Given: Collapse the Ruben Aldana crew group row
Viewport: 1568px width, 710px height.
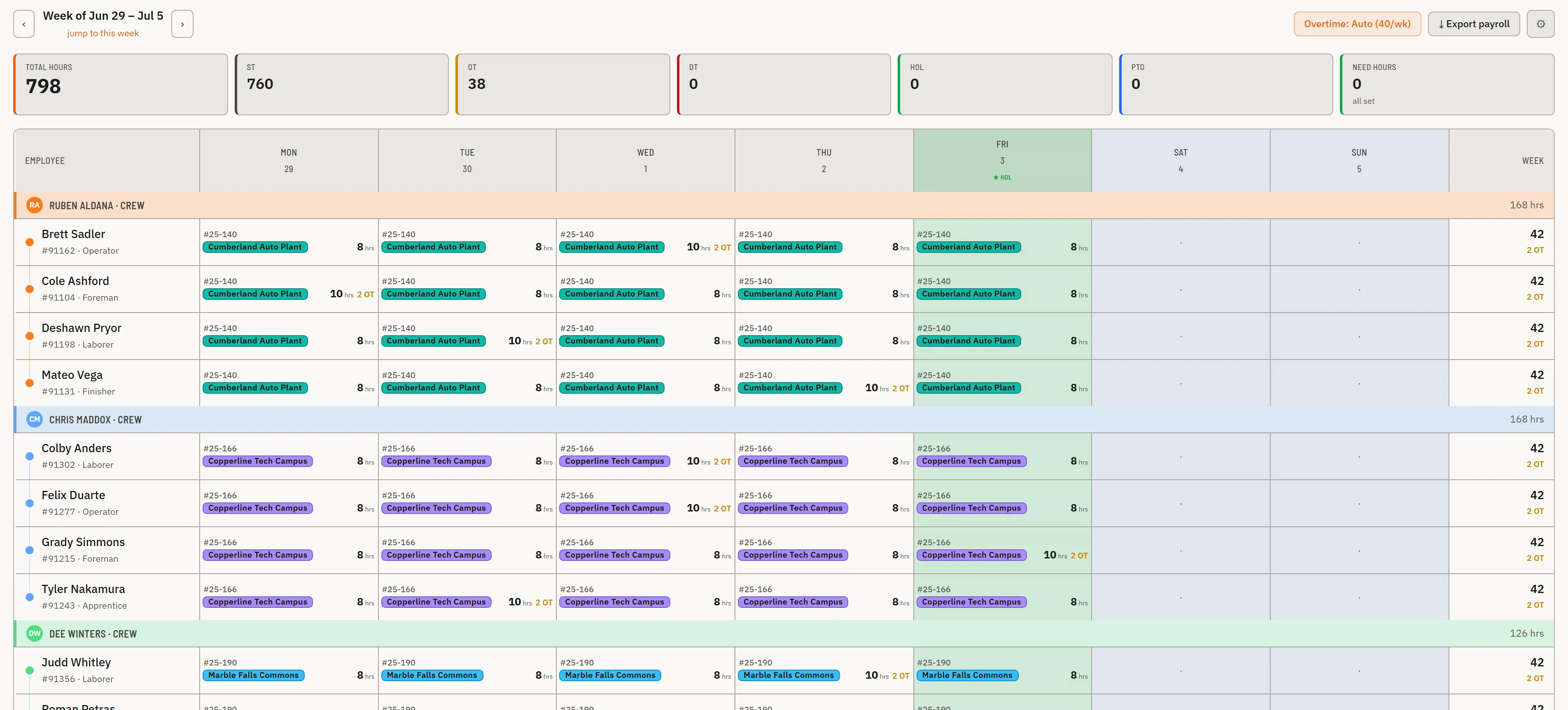Looking at the screenshot, I should (x=784, y=206).
